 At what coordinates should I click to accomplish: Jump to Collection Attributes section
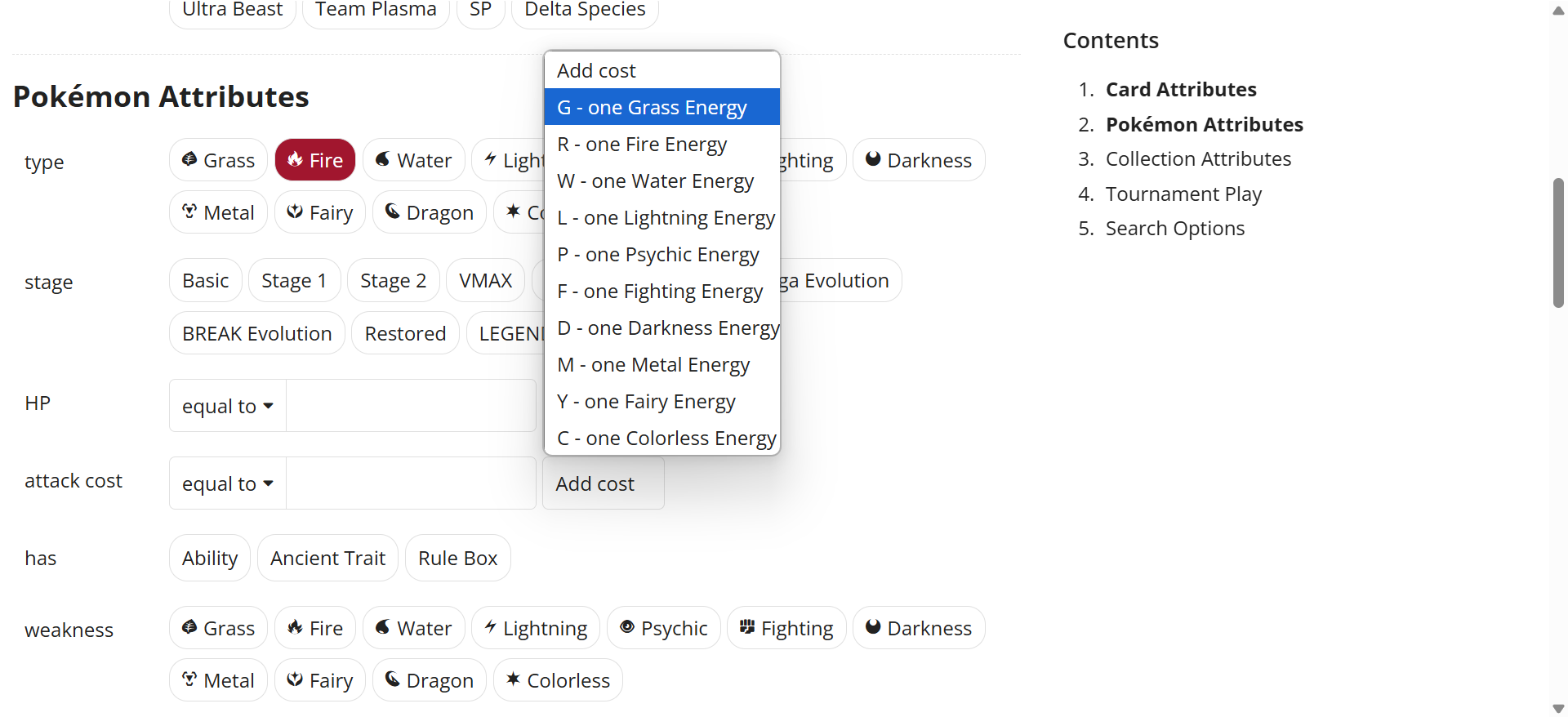click(1198, 159)
